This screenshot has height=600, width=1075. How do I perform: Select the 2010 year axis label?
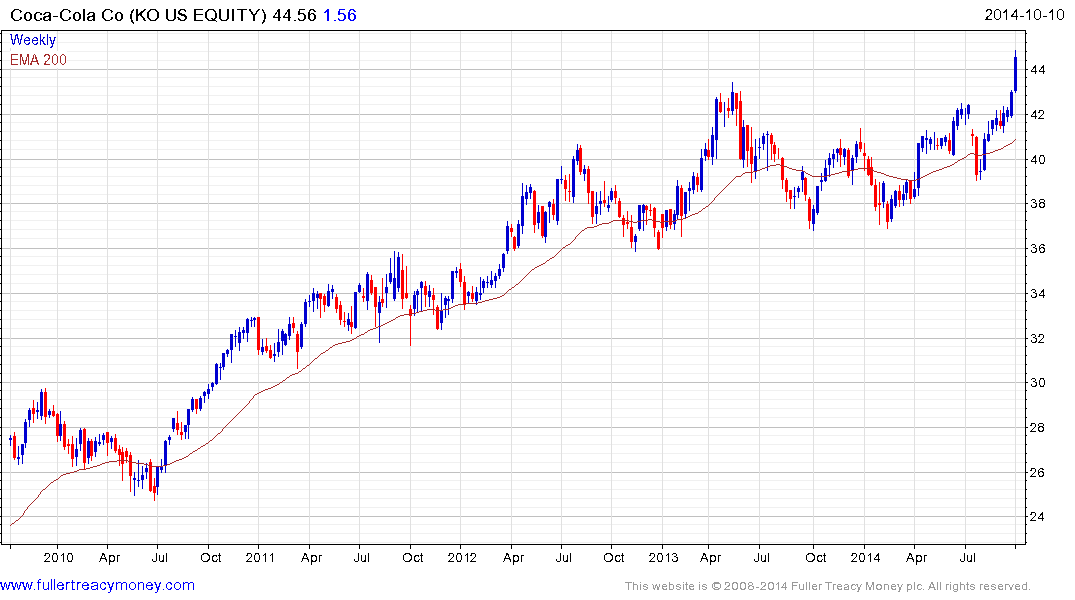click(59, 558)
